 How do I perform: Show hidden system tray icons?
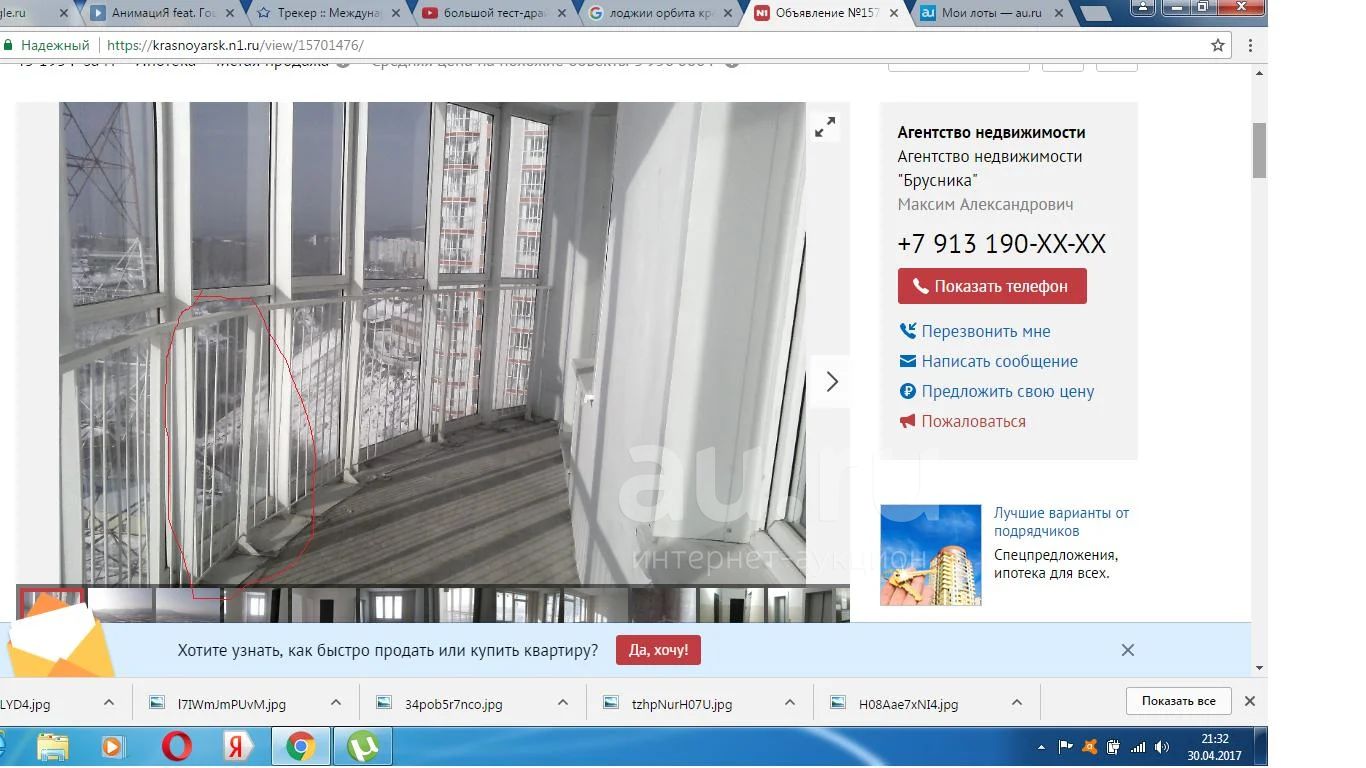coord(1042,747)
